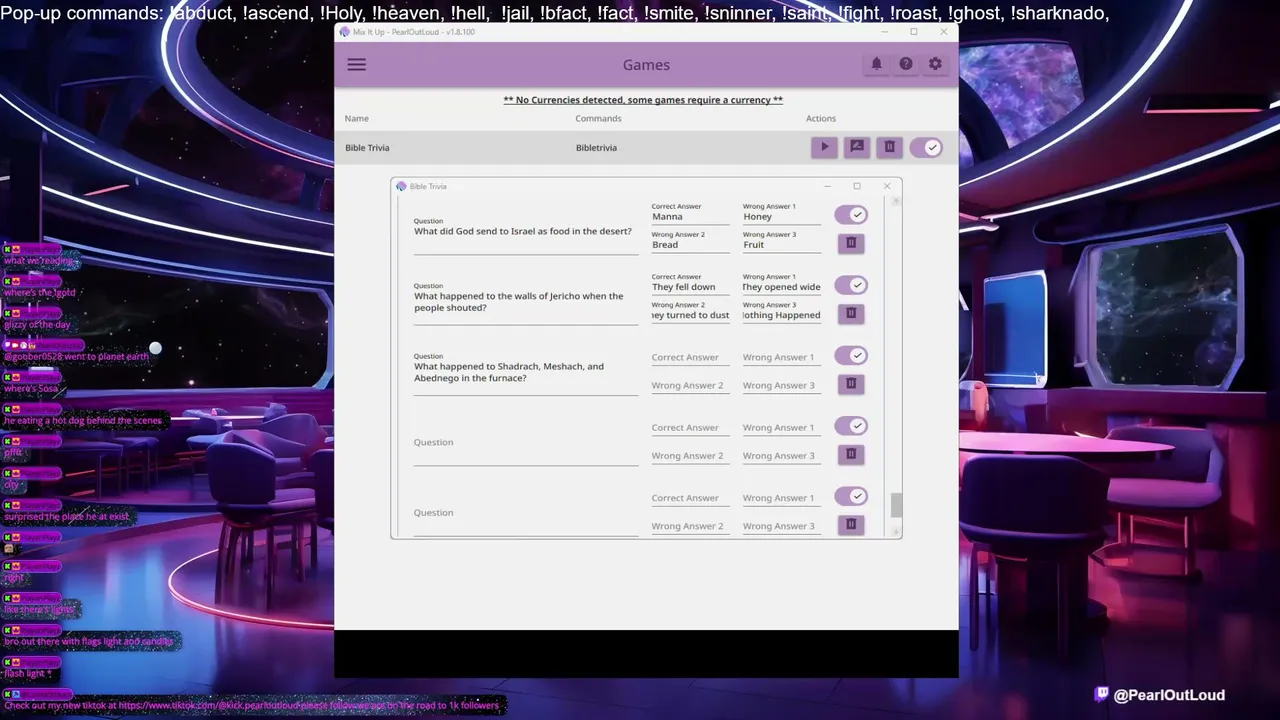The width and height of the screenshot is (1280, 720).
Task: Minimize the Bible Trivia editor window
Action: [827, 186]
